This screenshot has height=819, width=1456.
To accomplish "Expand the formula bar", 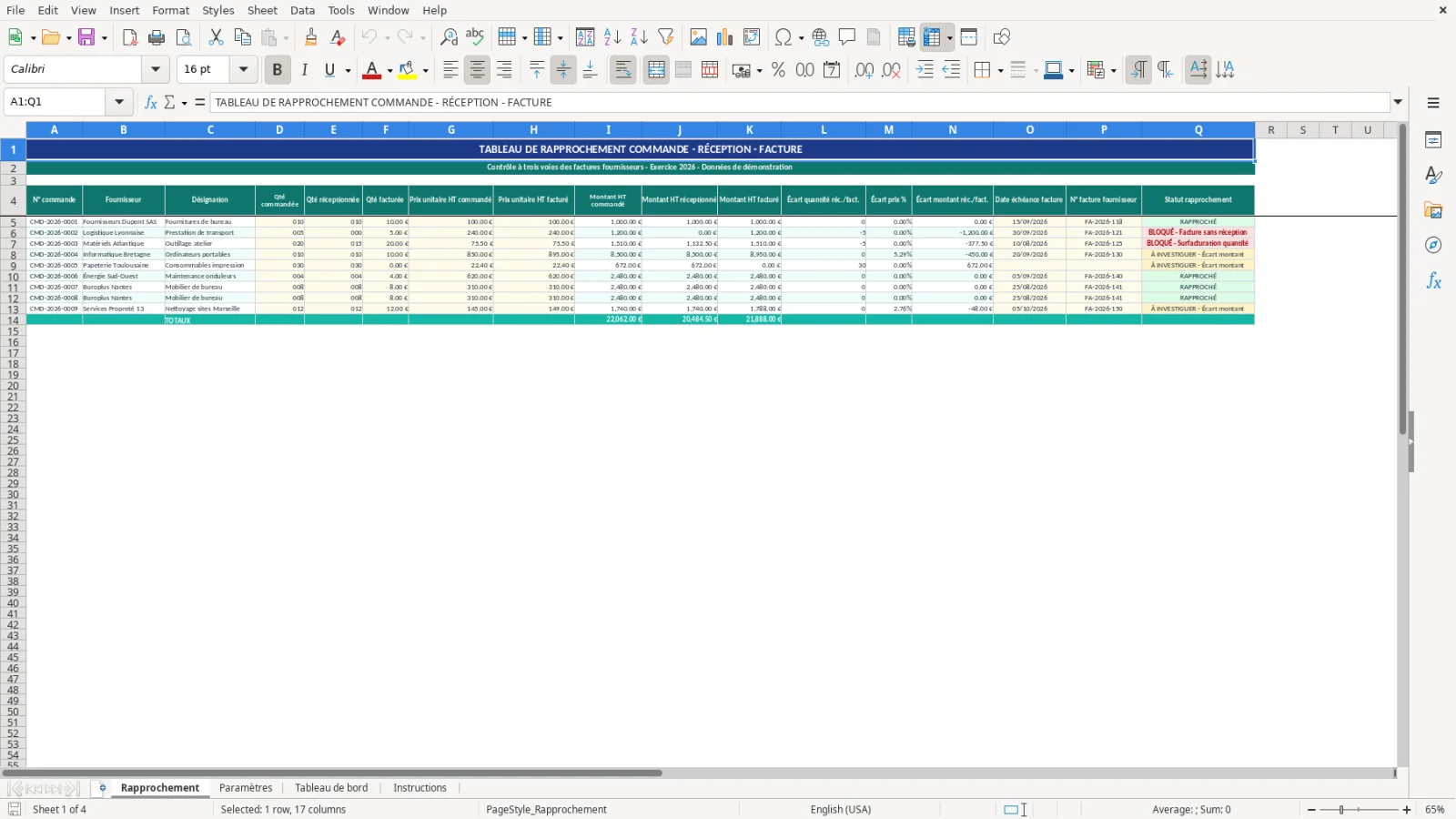I will coord(1399,102).
